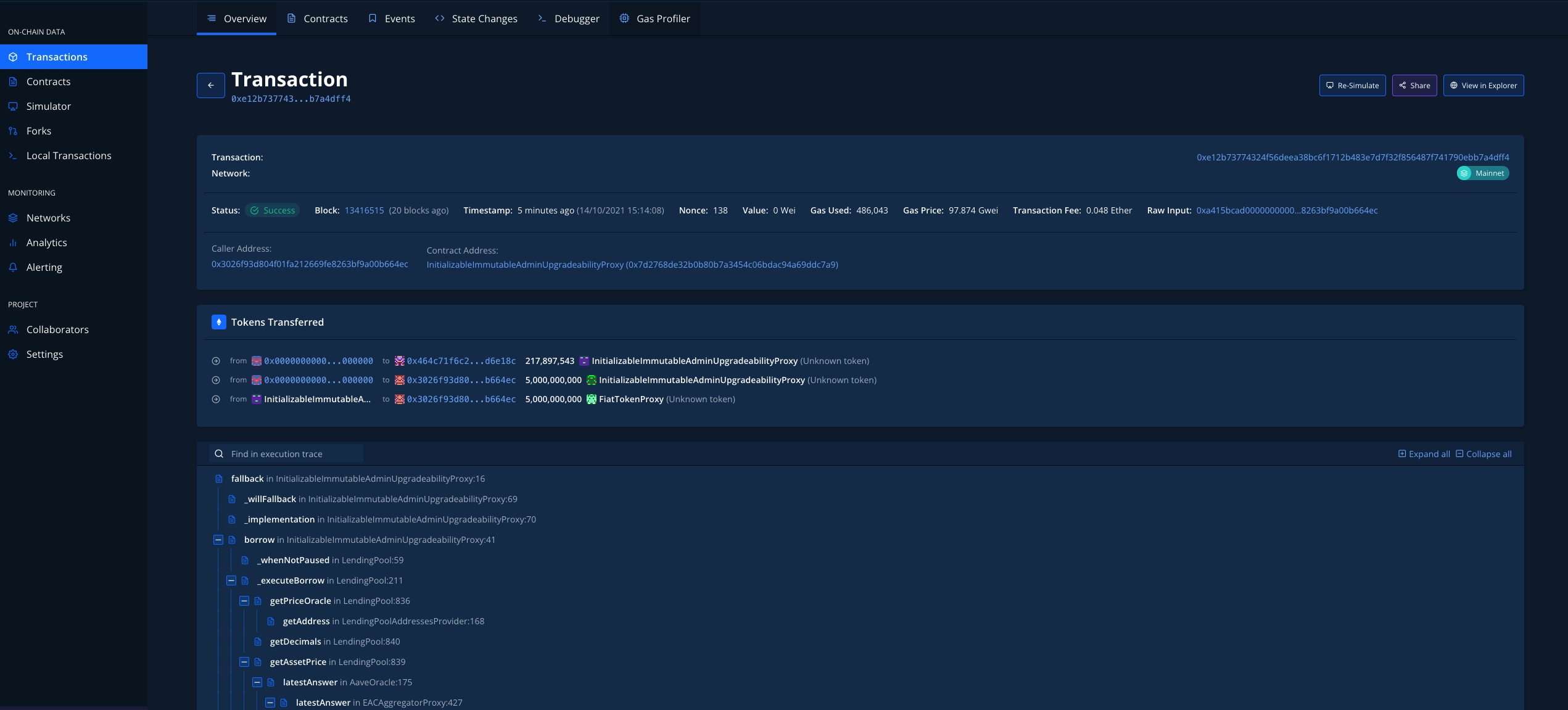1568x710 pixels.
Task: Click the Ethereum icon next to Tokens Transferred
Action: 218,322
